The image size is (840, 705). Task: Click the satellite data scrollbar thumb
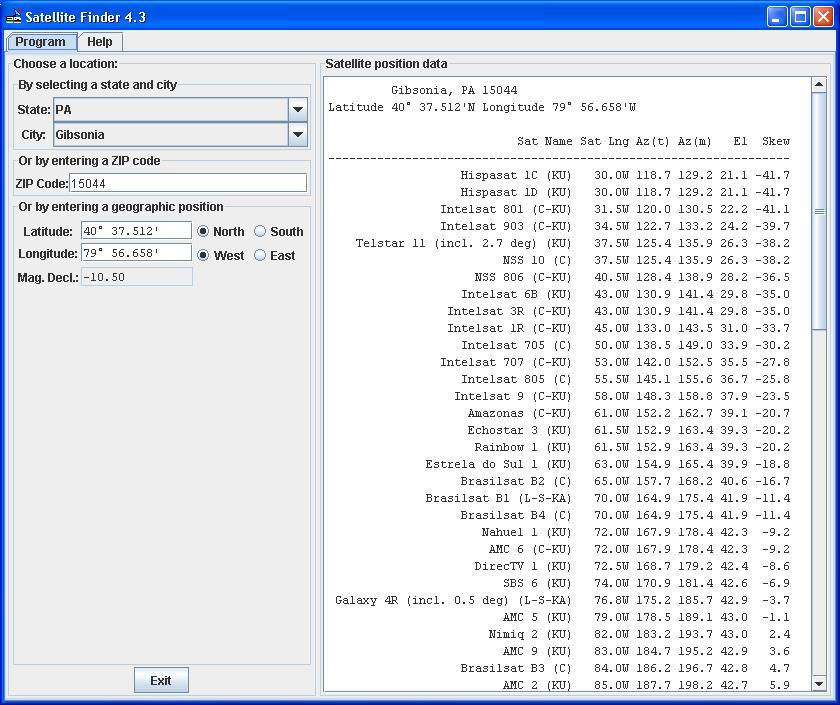click(819, 211)
